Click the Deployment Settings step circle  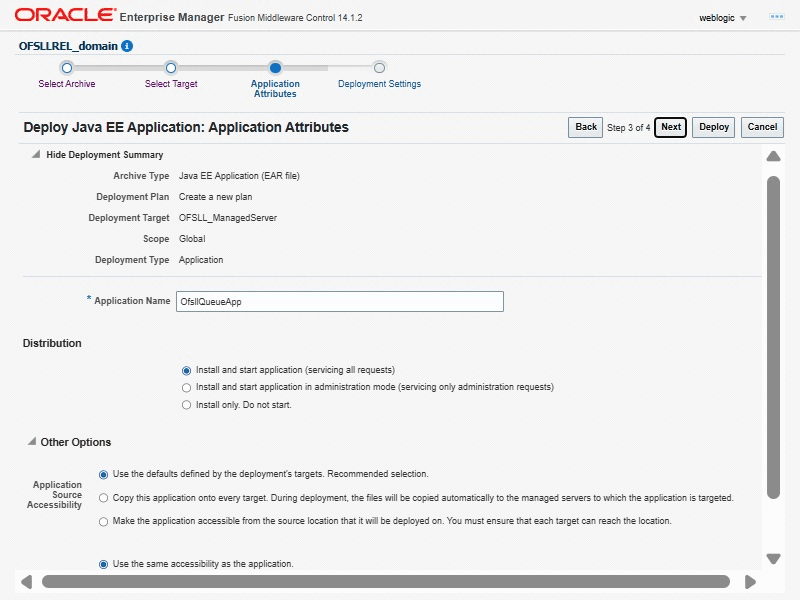pos(379,68)
